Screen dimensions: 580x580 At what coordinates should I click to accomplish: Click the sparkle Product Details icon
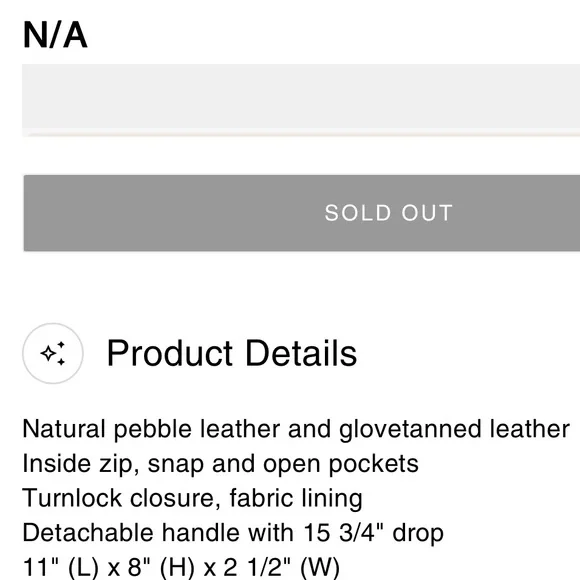pyautogui.click(x=53, y=353)
